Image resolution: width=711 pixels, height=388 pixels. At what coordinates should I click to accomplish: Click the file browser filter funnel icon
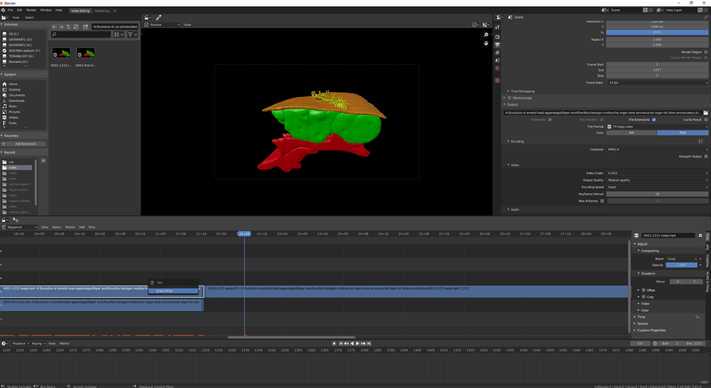130,34
